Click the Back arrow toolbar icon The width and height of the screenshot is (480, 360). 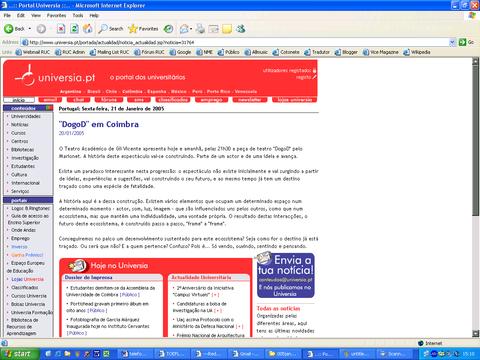(9, 29)
